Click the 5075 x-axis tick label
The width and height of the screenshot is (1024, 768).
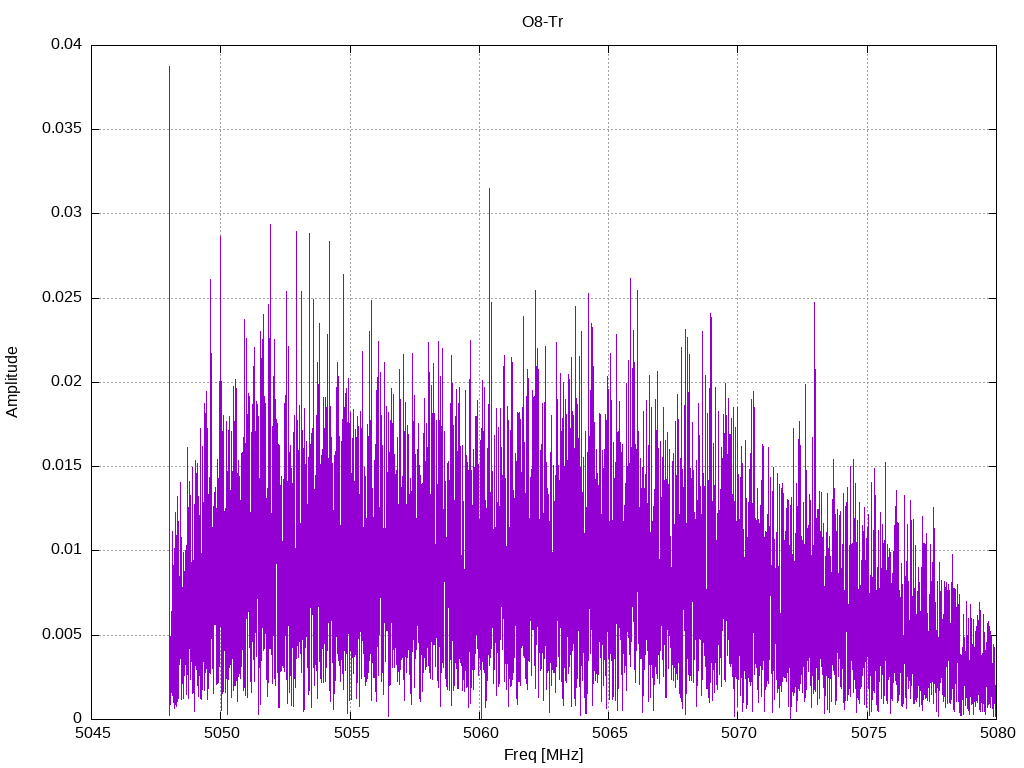pos(868,733)
